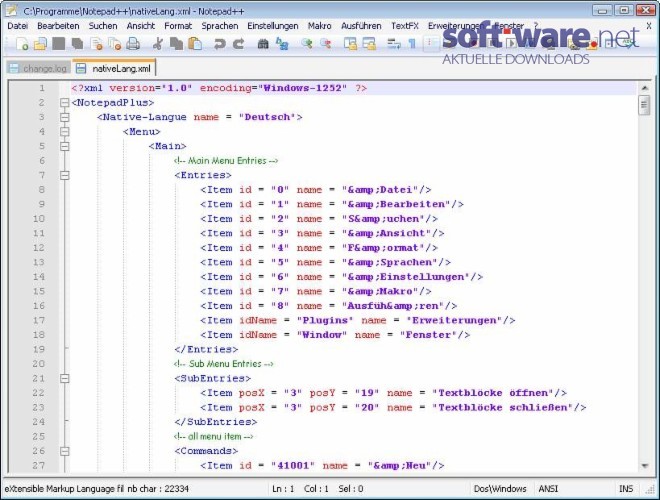Collapse the SubEntries fold on line 21
This screenshot has height=500, width=660.
[x=64, y=378]
